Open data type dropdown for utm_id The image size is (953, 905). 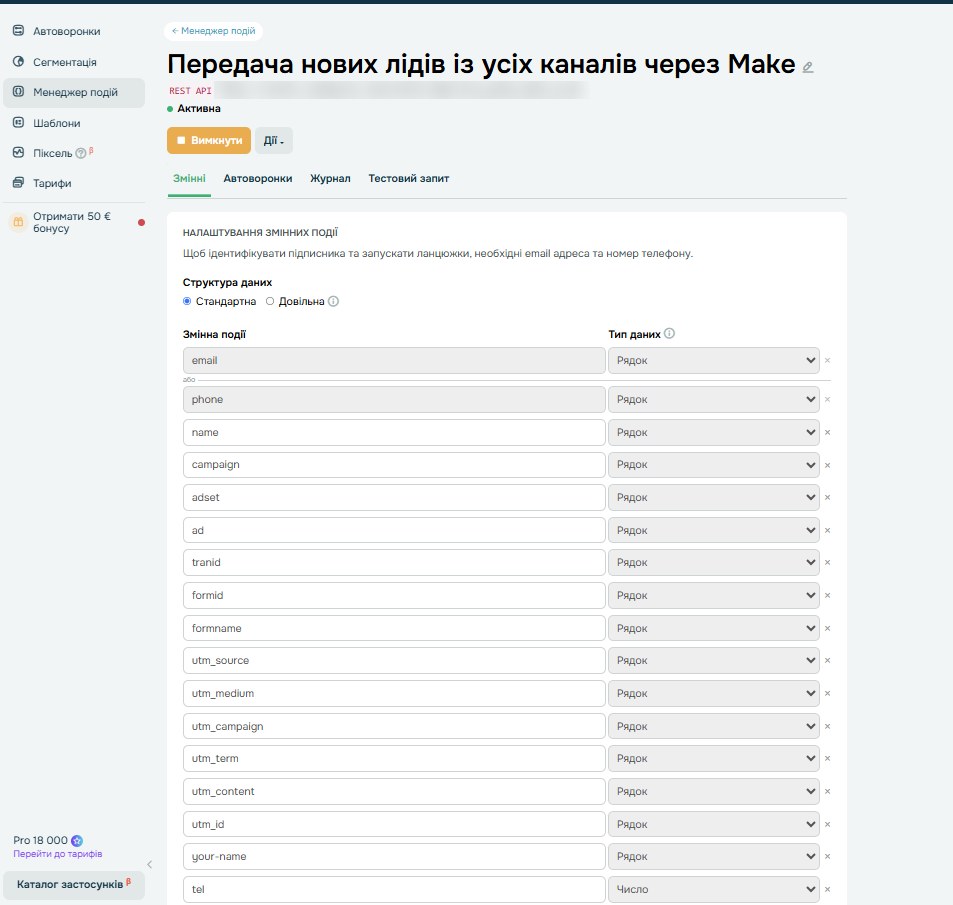coord(714,824)
